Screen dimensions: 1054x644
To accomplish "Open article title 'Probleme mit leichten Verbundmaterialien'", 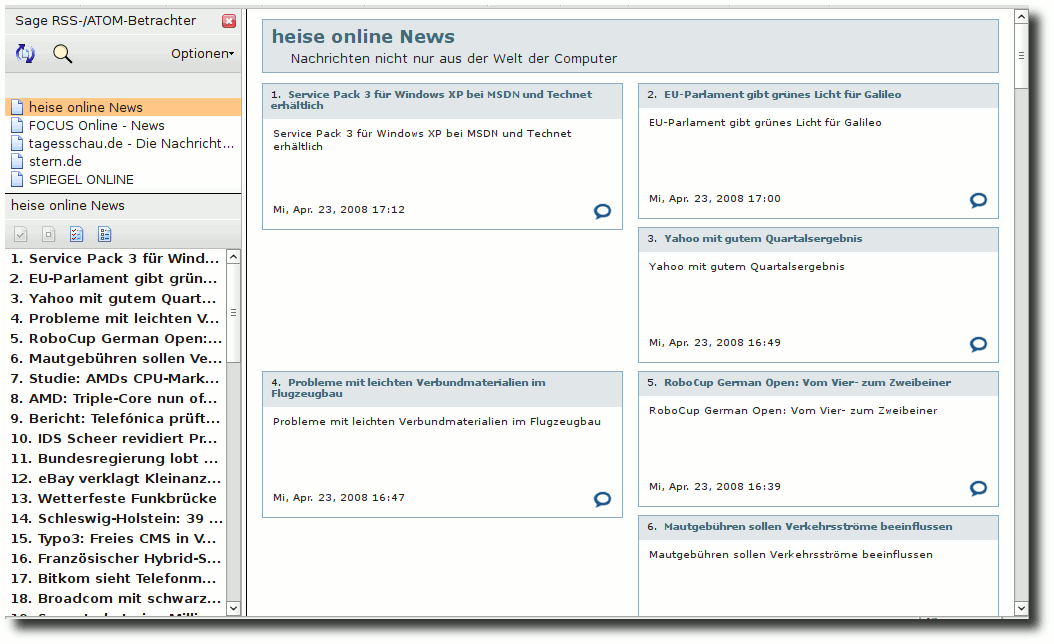I will (x=409, y=388).
